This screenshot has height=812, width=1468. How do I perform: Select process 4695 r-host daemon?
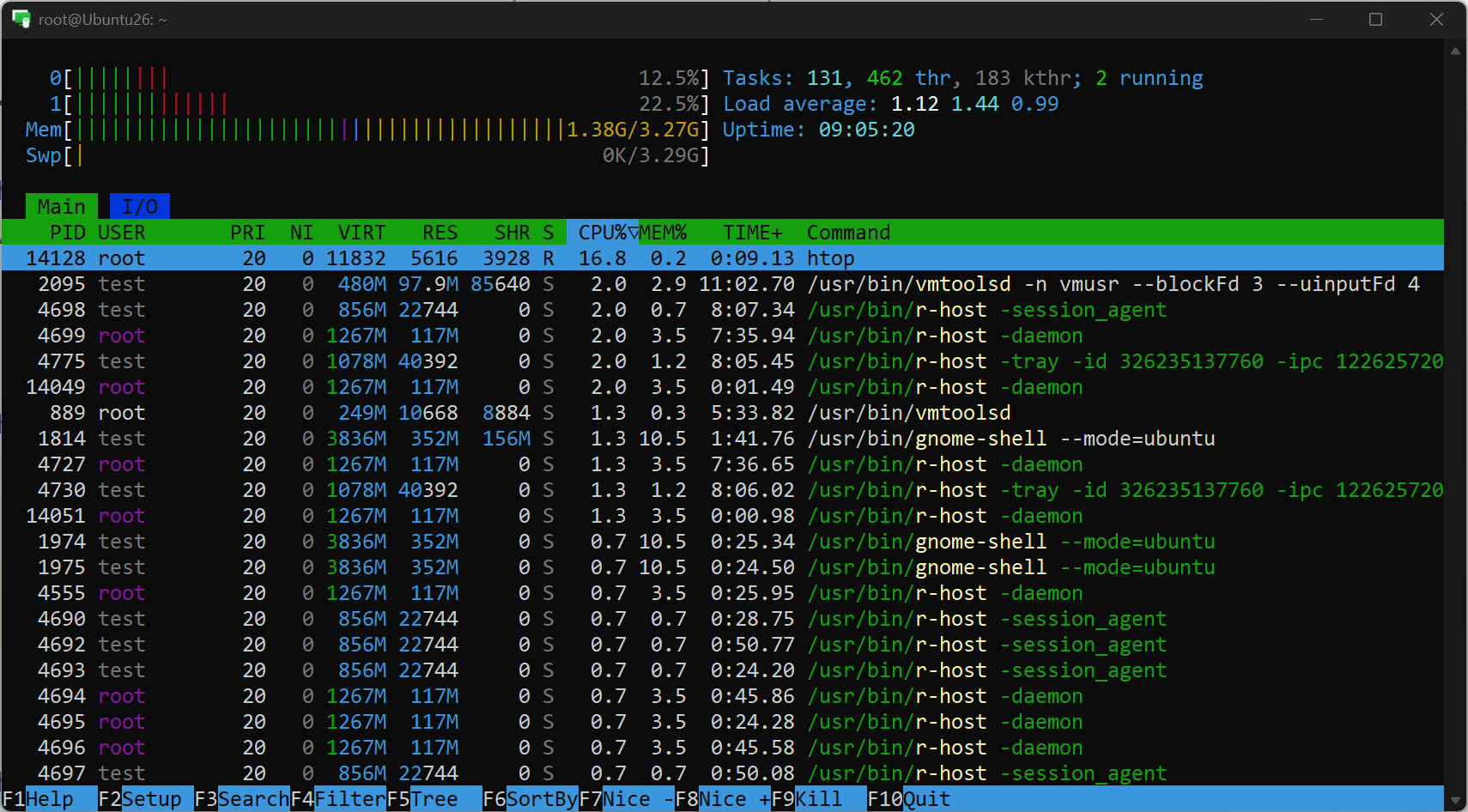[722, 722]
